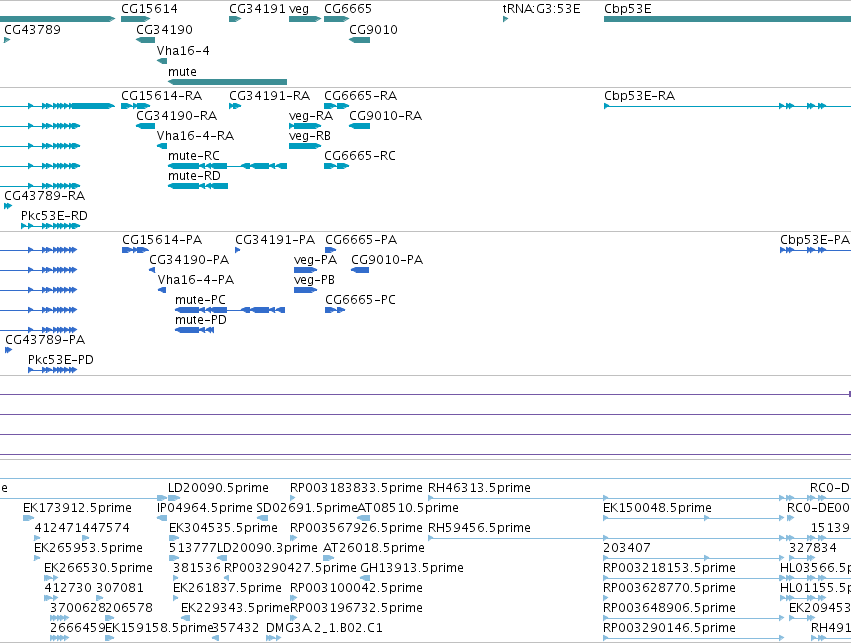
Task: Select transcript mute-RD
Action: coord(194,176)
